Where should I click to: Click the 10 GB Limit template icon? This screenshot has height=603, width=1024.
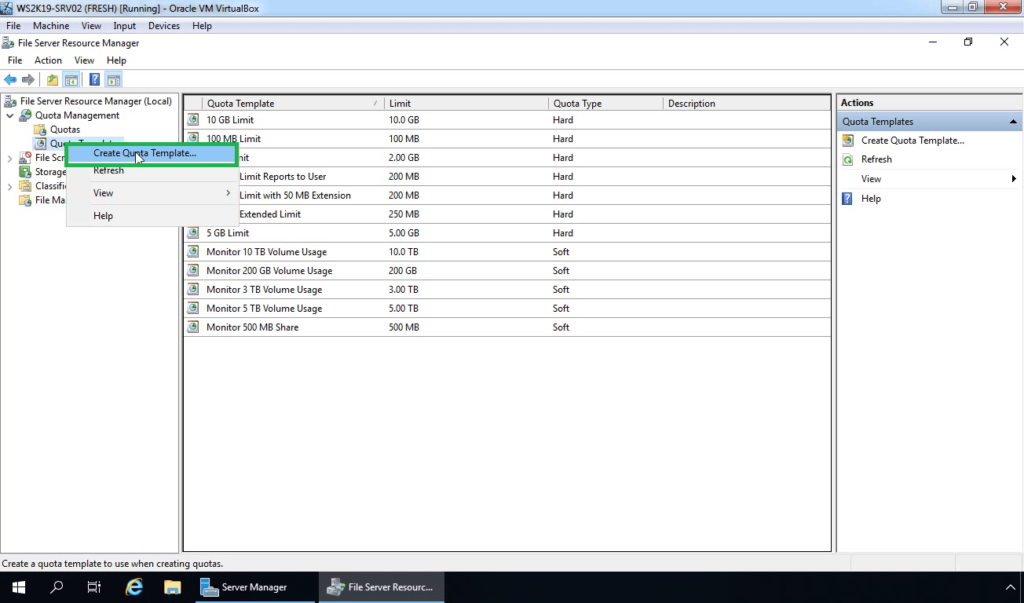click(x=193, y=120)
